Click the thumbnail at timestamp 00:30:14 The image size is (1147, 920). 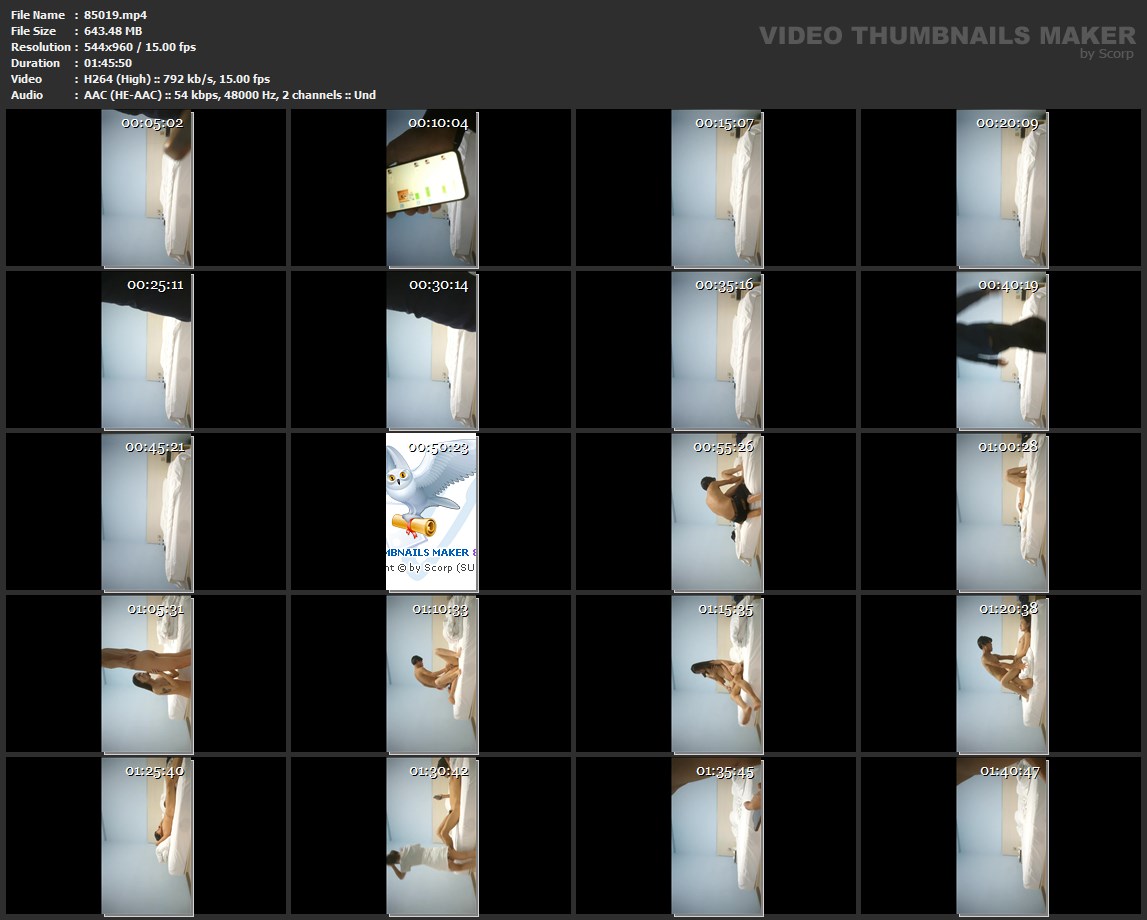(x=431, y=352)
